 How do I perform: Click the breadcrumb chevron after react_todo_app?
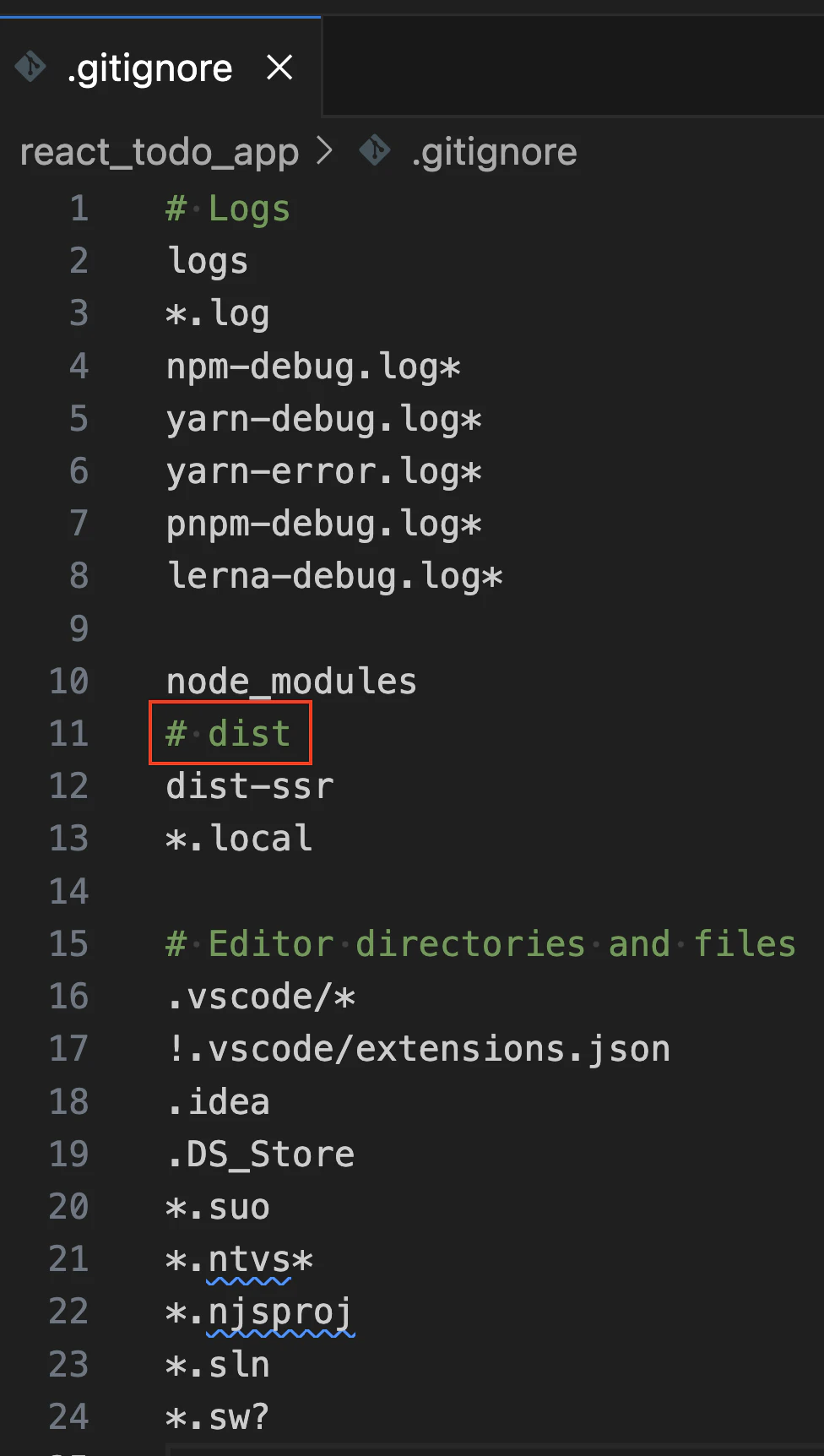[x=324, y=152]
